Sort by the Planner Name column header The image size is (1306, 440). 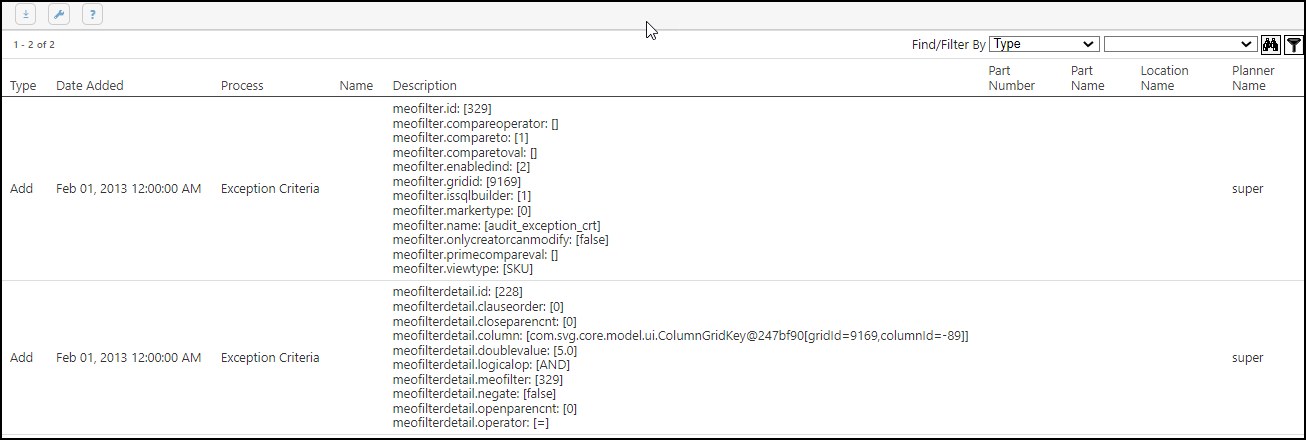pyautogui.click(x=1253, y=78)
